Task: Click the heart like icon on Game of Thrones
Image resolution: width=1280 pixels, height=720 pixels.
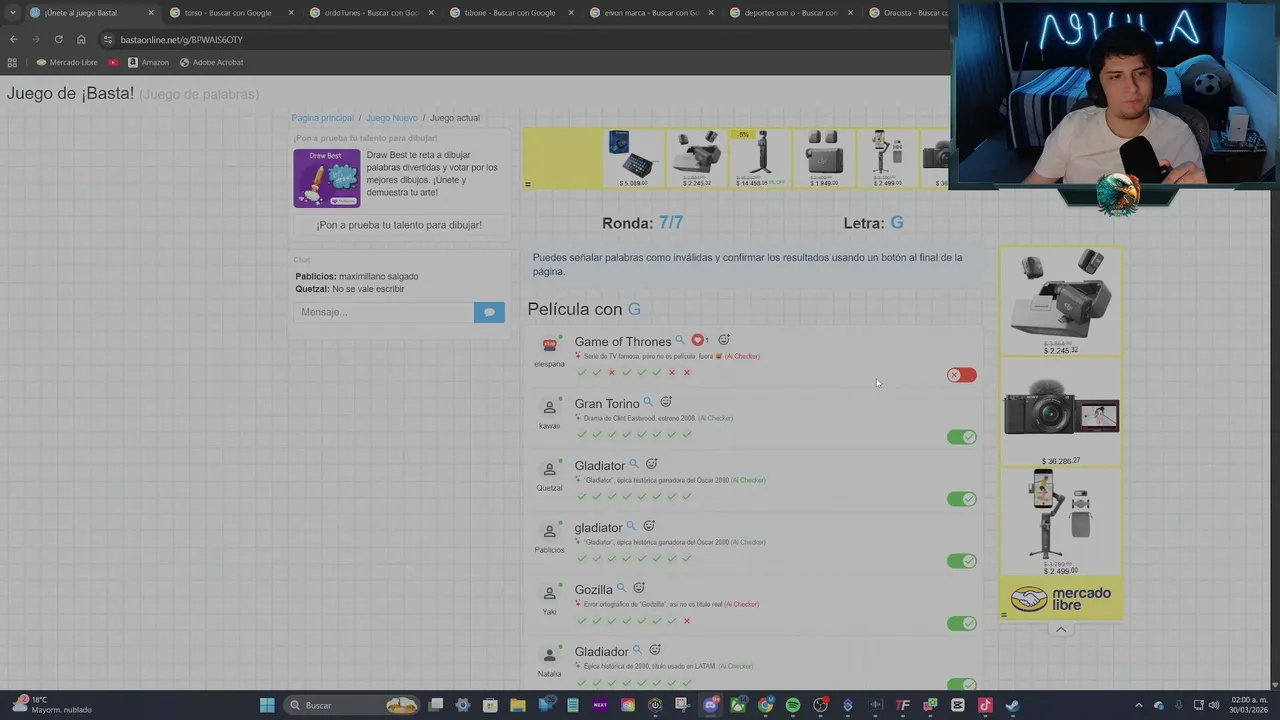Action: coord(698,340)
